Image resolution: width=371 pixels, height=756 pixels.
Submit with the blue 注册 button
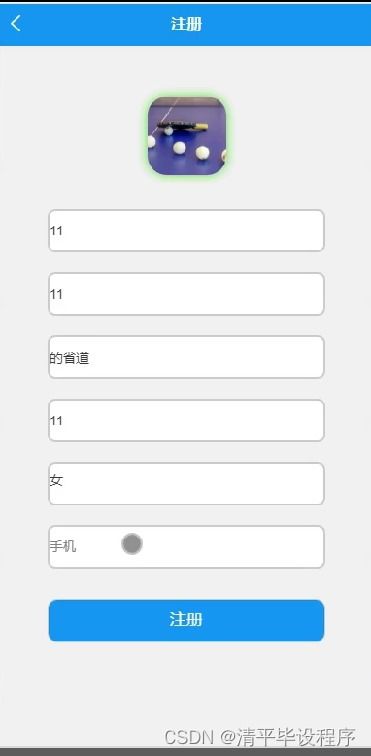point(186,620)
